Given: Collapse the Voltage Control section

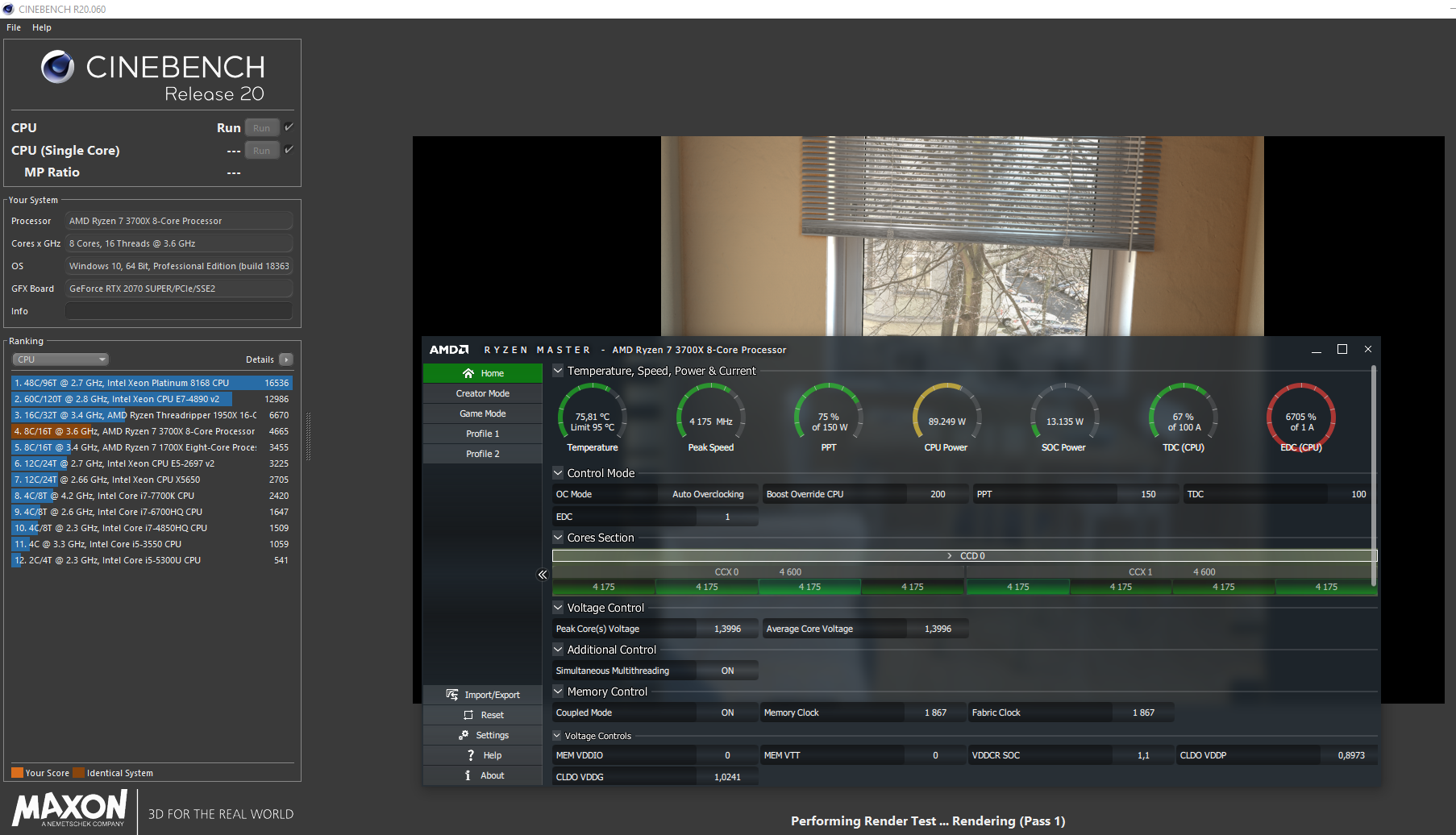Looking at the screenshot, I should pyautogui.click(x=558, y=608).
